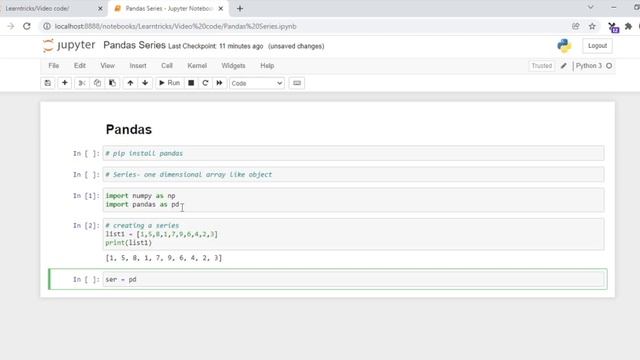Click the In [2]: prompt label
The width and height of the screenshot is (640, 360).
pos(86,226)
